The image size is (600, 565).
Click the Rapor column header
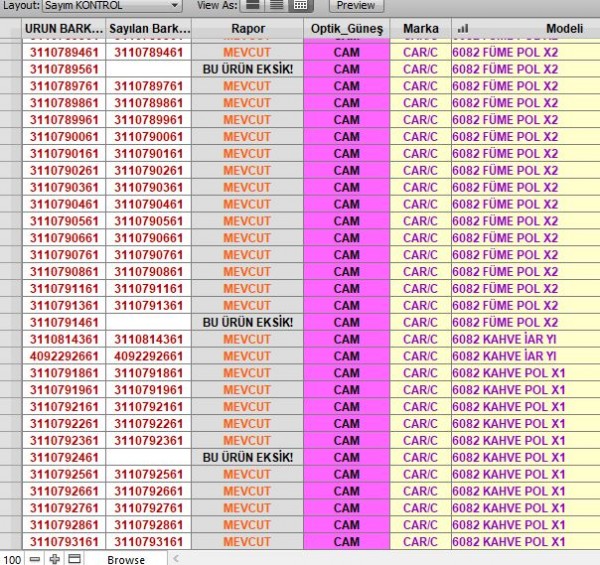248,29
